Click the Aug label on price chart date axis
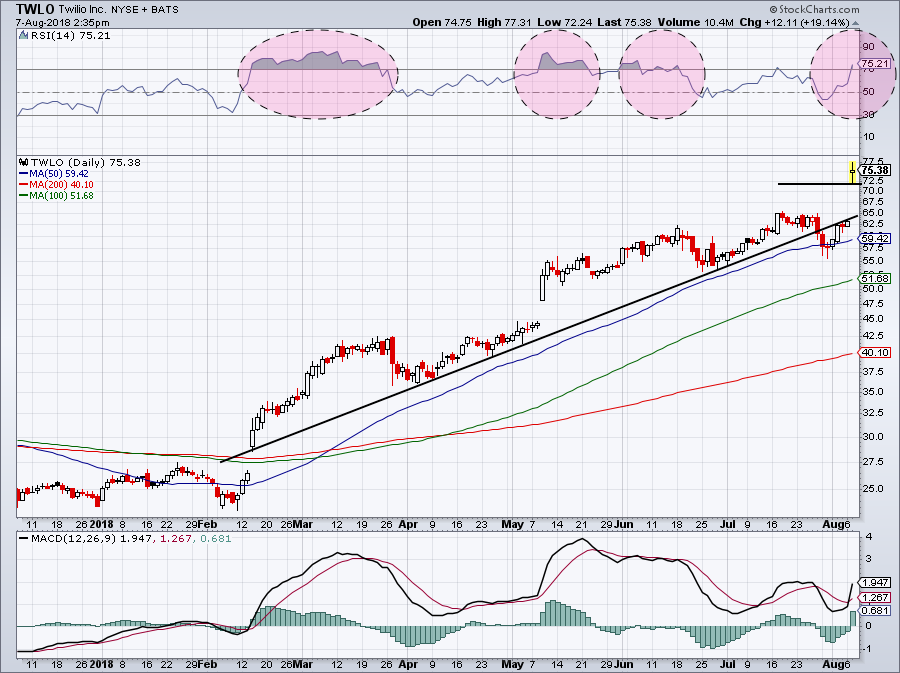 [831, 524]
